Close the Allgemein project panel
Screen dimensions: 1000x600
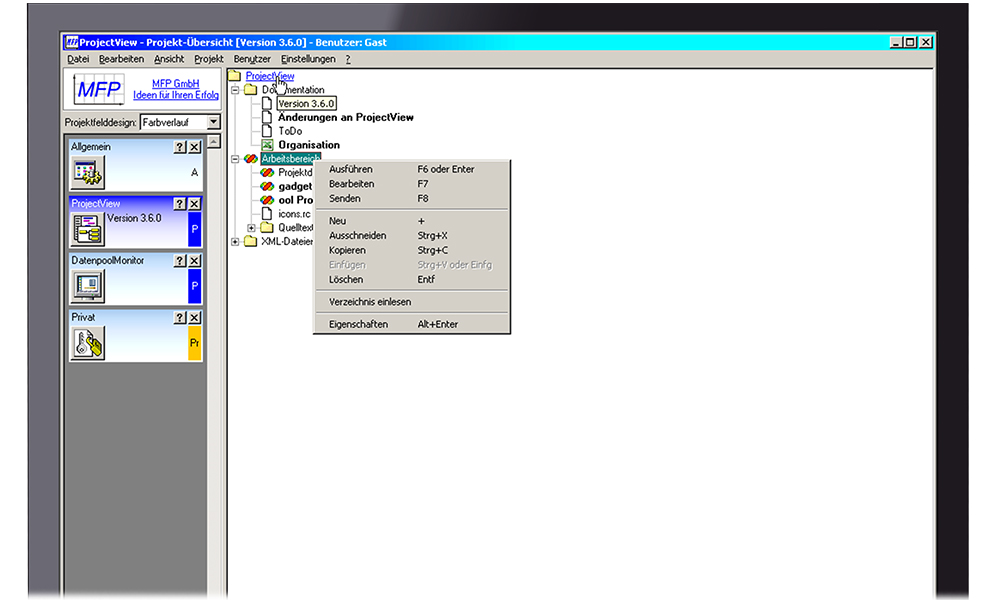[x=195, y=147]
